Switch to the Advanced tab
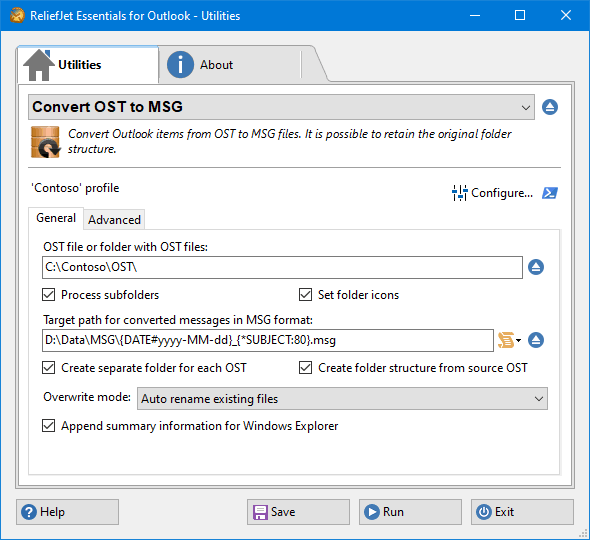This screenshot has height=540, width=590. pos(114,220)
